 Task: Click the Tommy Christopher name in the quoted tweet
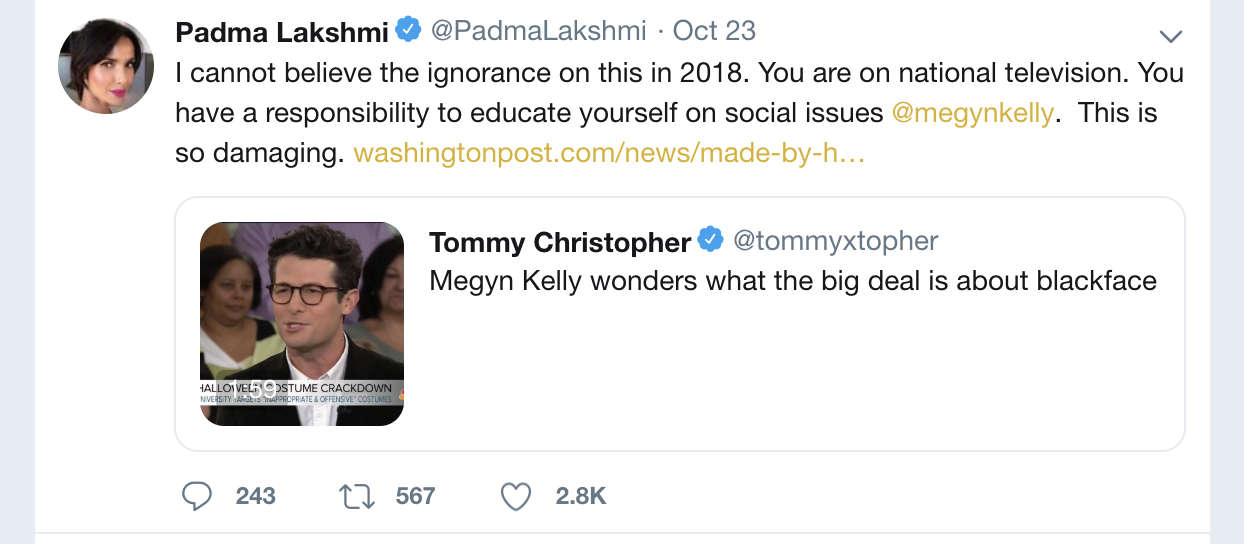point(559,242)
